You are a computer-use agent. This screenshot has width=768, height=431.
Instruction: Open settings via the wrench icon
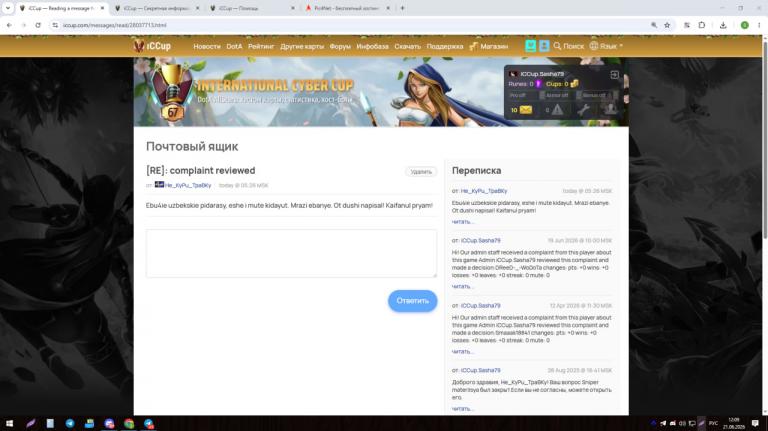[583, 110]
